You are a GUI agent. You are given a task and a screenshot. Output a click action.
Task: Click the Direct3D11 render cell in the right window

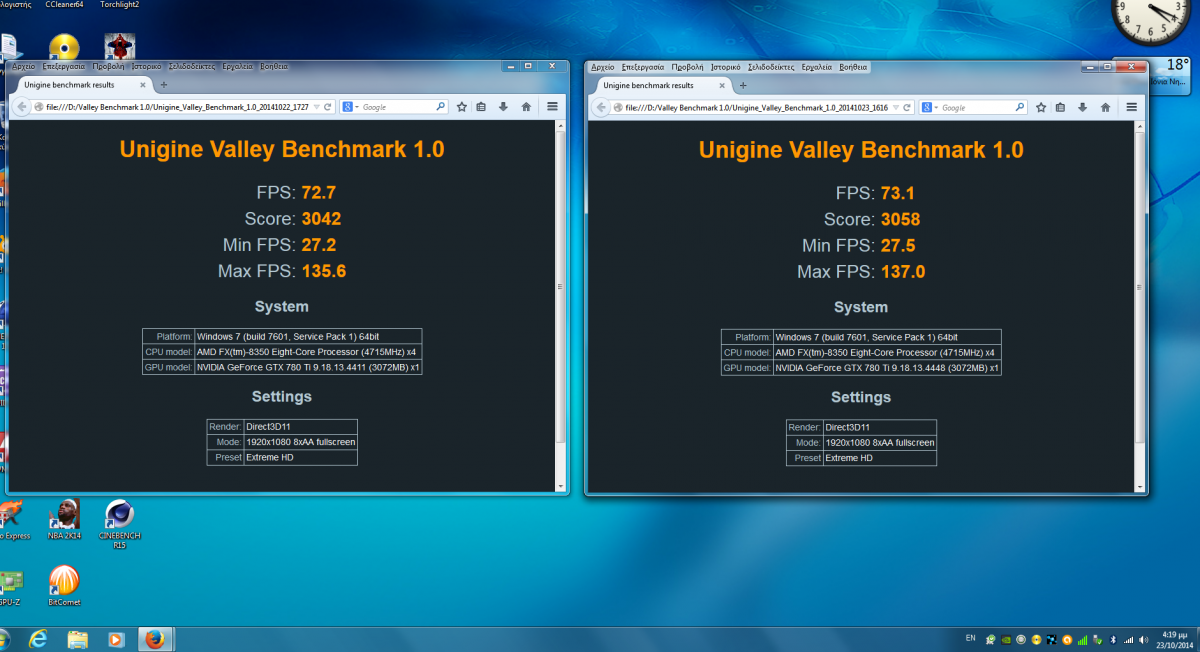(880, 427)
